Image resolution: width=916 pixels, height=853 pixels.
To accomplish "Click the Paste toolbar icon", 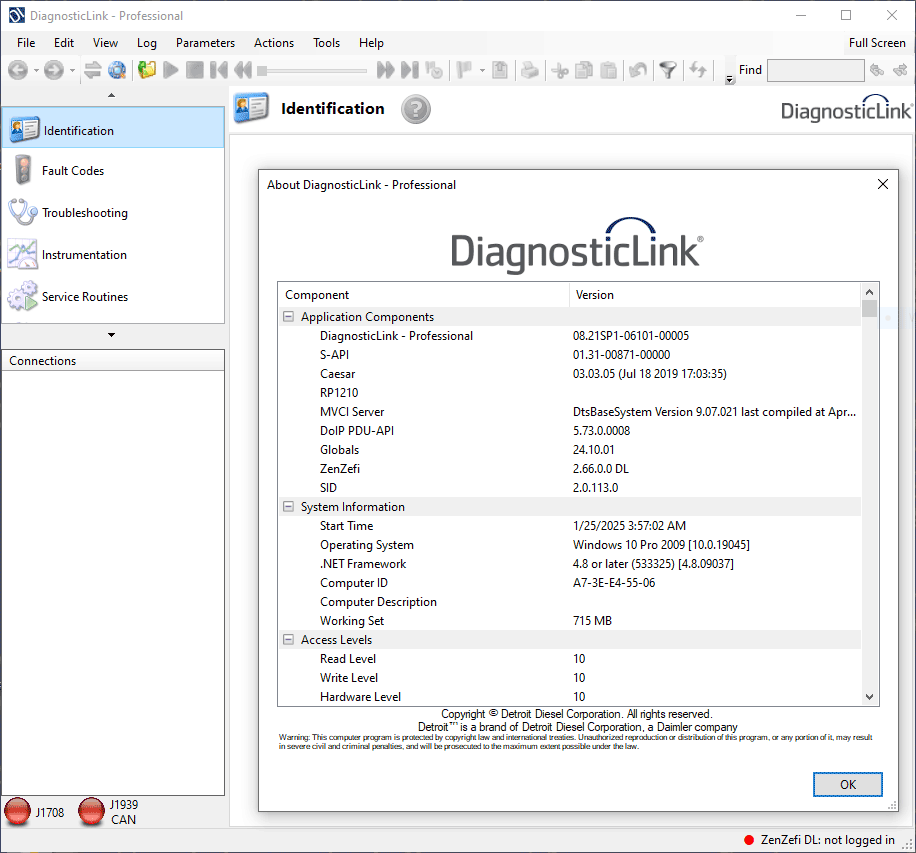I will [609, 70].
